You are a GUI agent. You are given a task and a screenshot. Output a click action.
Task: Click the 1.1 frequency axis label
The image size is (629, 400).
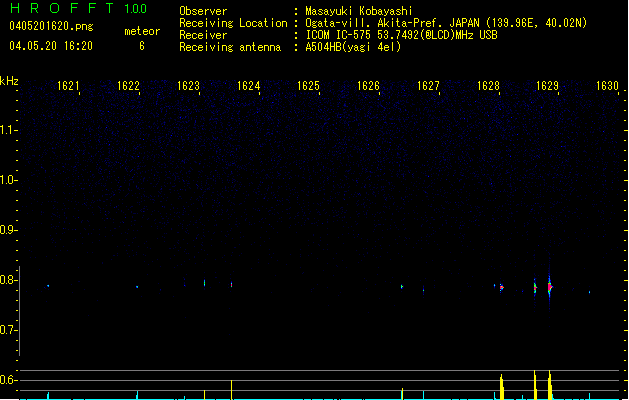[x=7, y=130]
